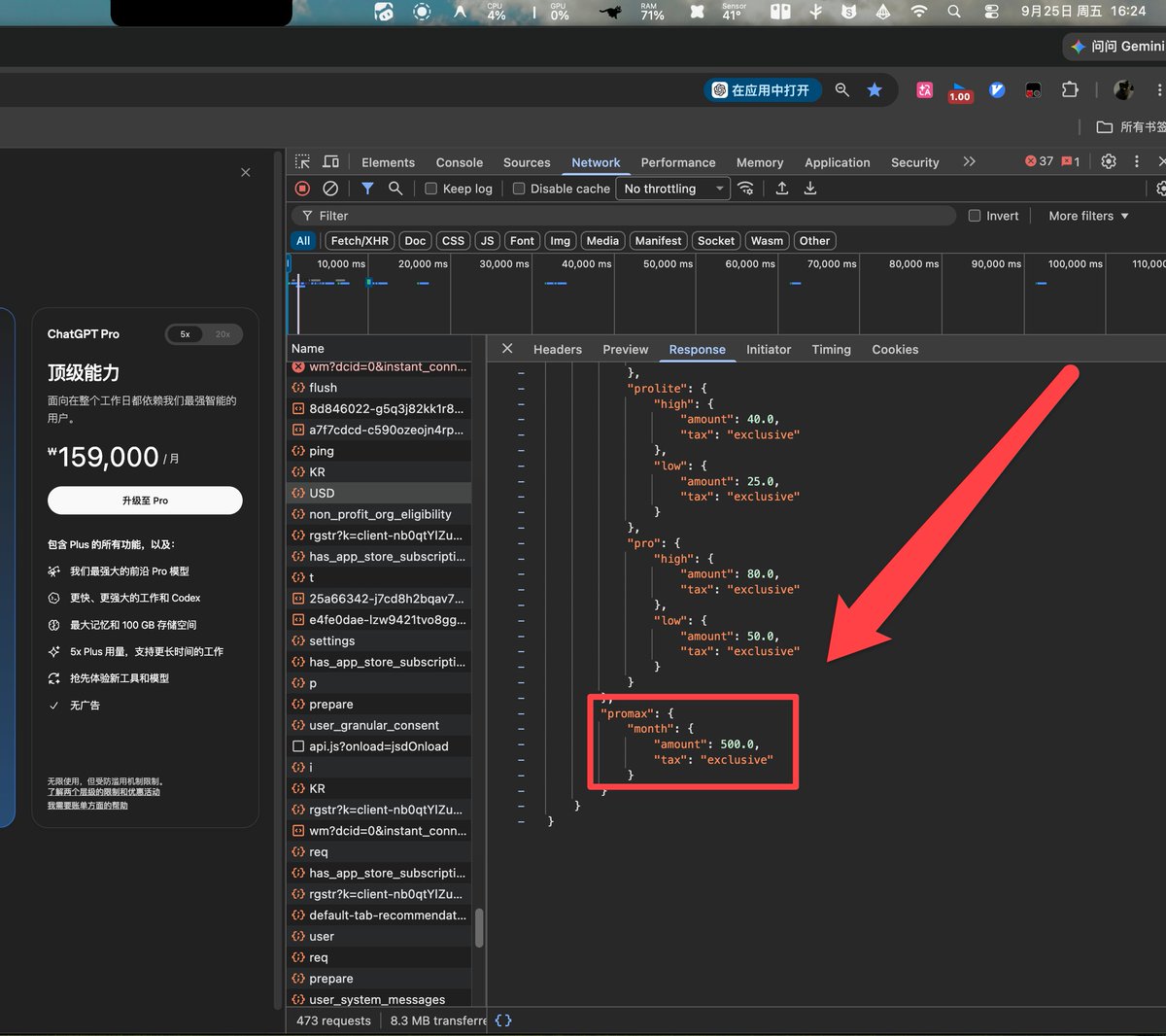Select the 5x Pro usage option
The image size is (1166, 1036).
click(x=185, y=334)
